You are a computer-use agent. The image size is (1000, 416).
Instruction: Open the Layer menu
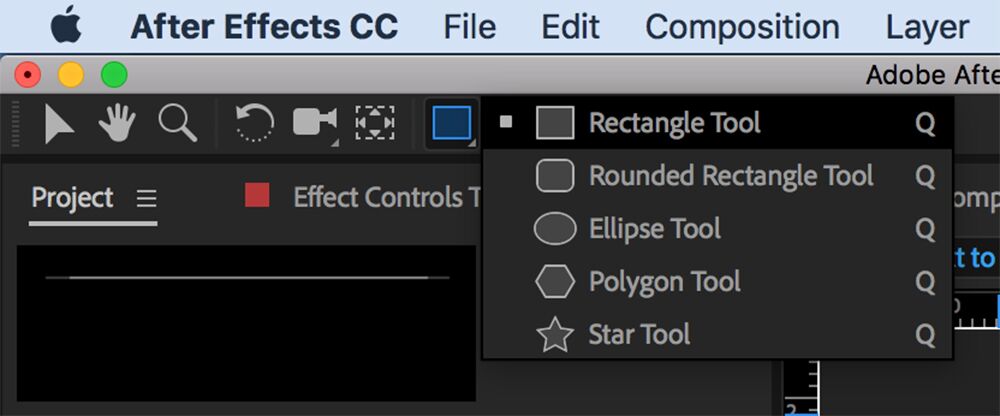(927, 26)
